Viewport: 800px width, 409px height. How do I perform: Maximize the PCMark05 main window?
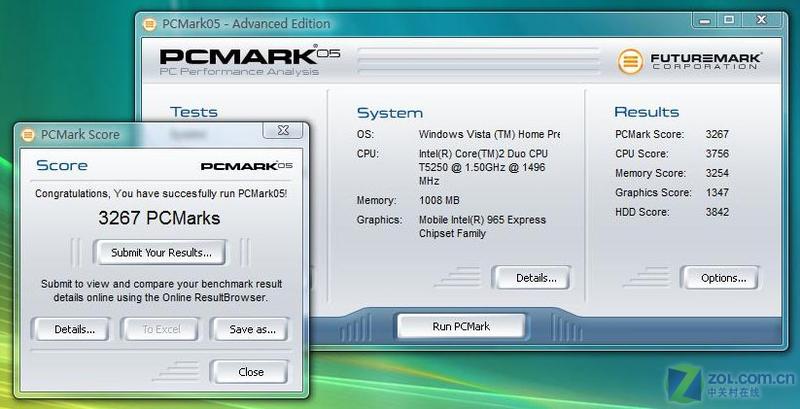[x=729, y=20]
